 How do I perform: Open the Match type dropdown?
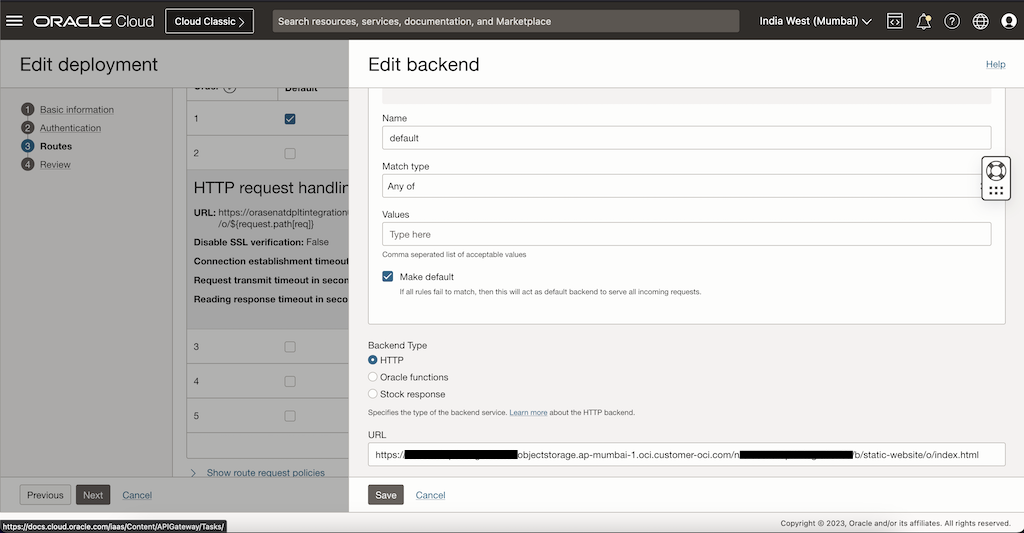[x=686, y=186]
